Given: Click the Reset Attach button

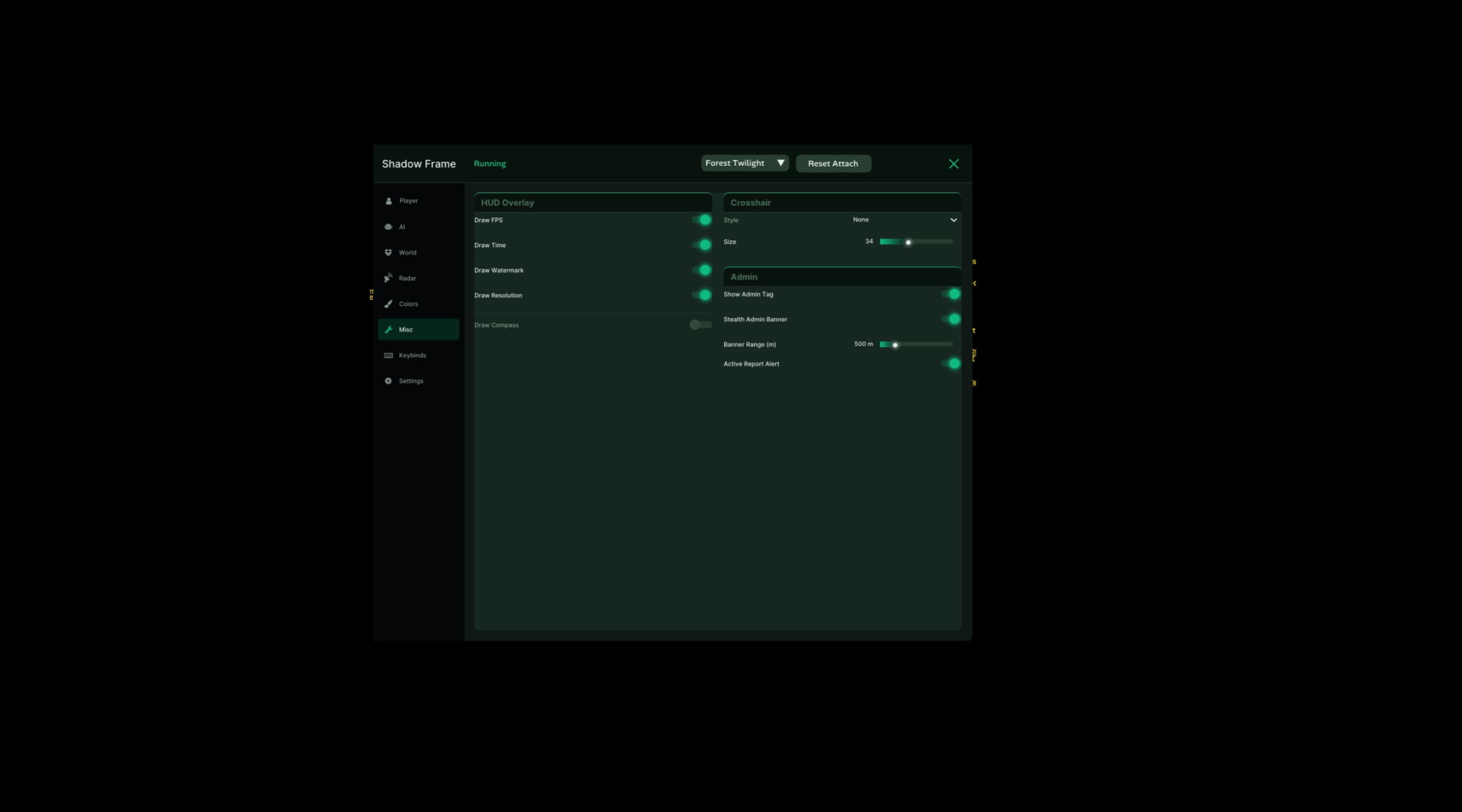Looking at the screenshot, I should pos(833,164).
